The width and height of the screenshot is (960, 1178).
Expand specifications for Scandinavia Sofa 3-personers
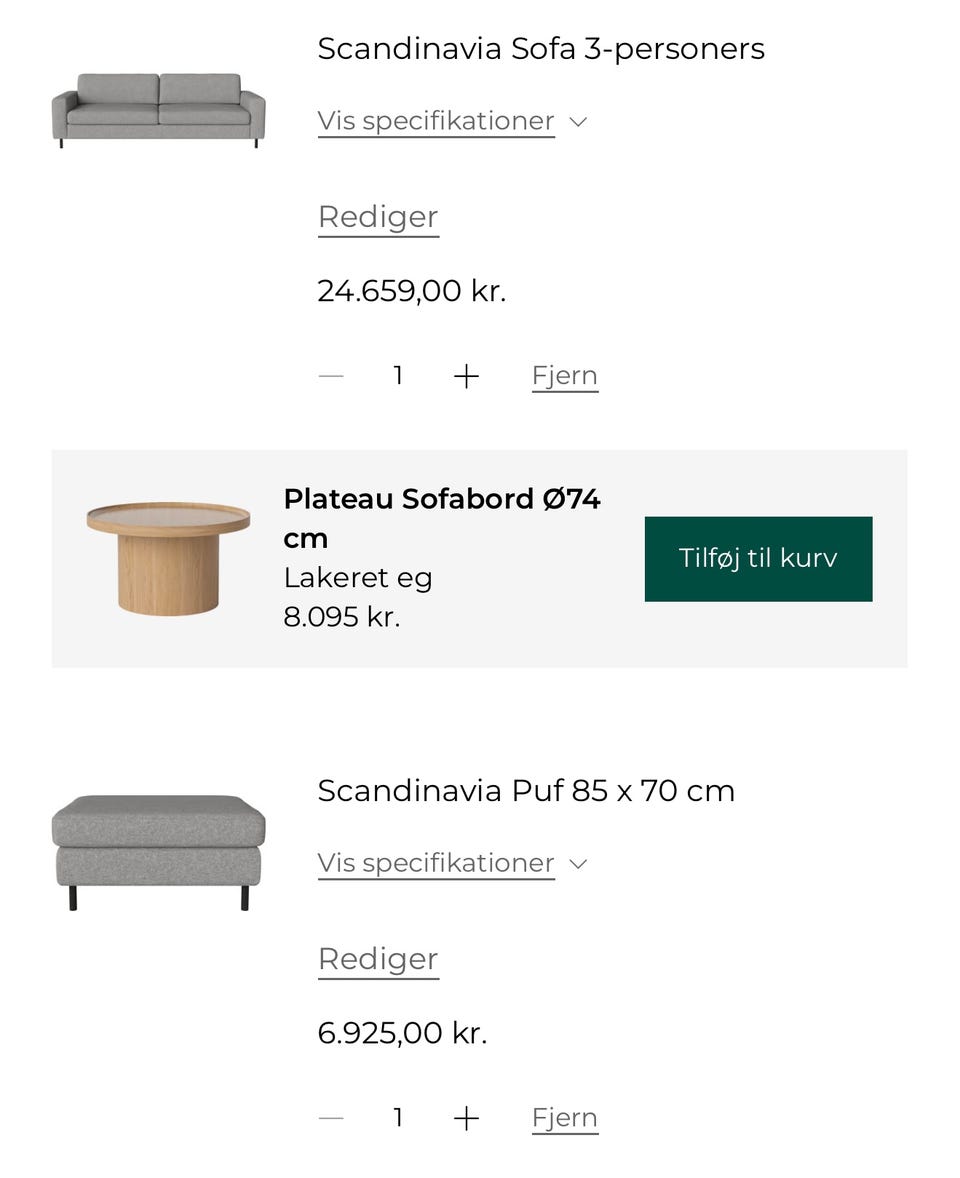tap(435, 120)
